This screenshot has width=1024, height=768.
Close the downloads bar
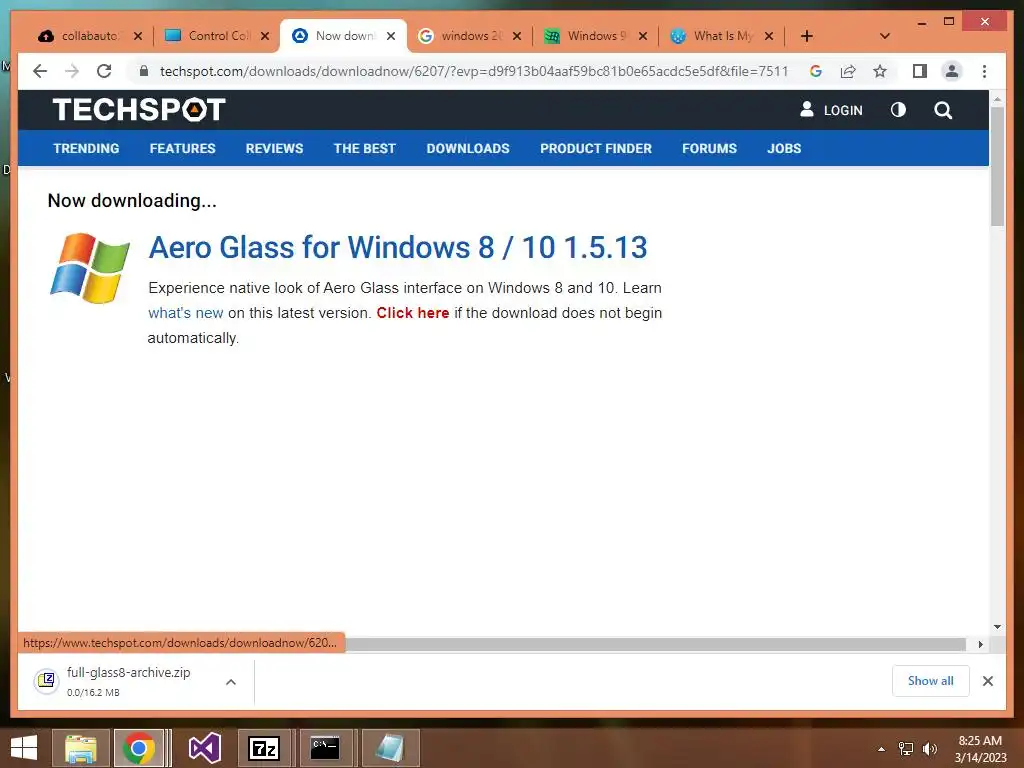pos(987,681)
